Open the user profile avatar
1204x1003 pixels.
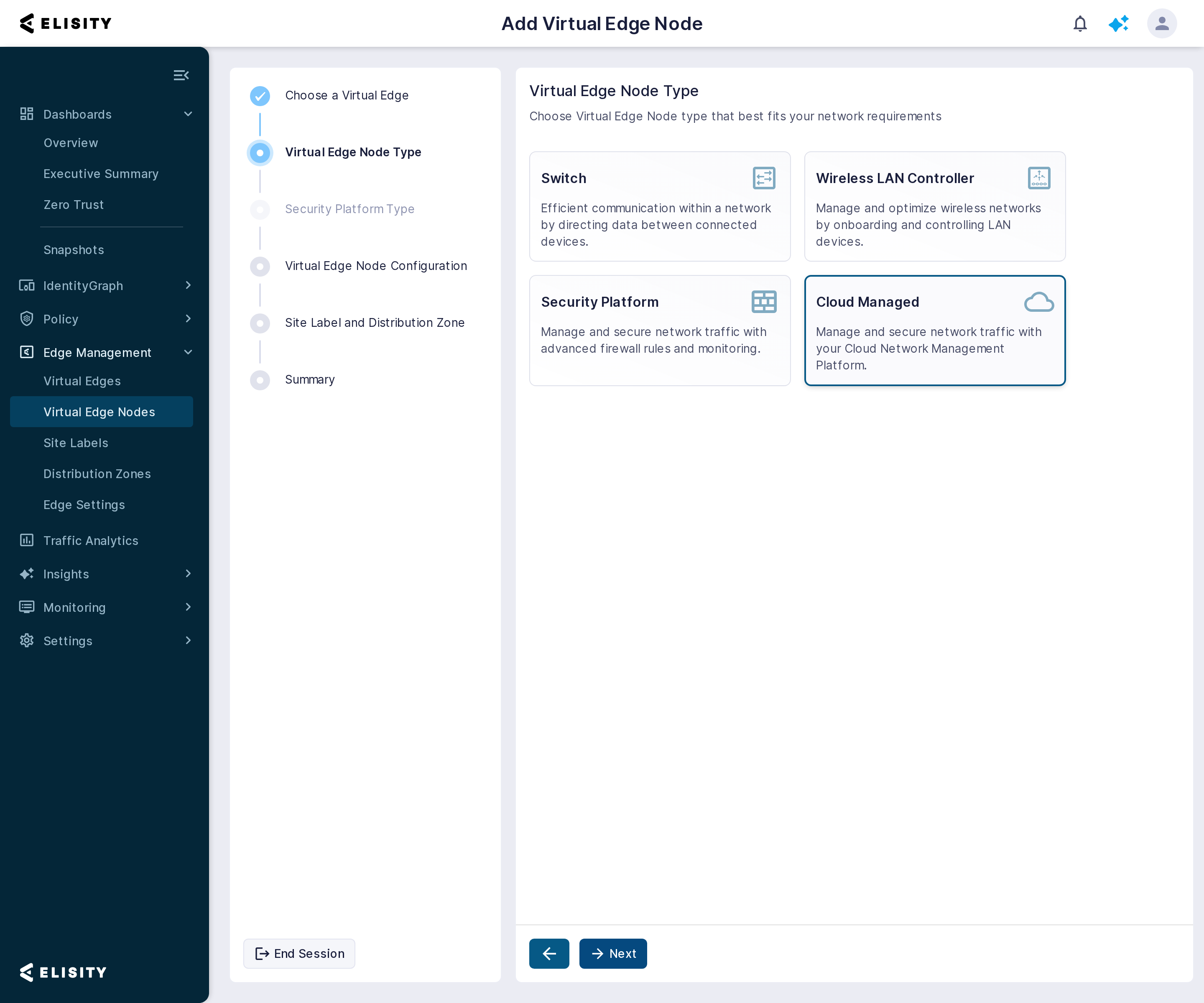coord(1162,23)
